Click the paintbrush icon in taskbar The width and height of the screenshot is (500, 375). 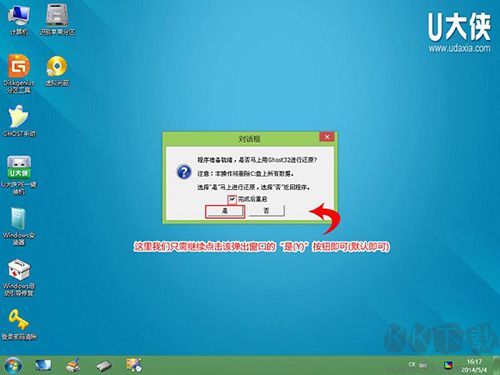(x=73, y=365)
